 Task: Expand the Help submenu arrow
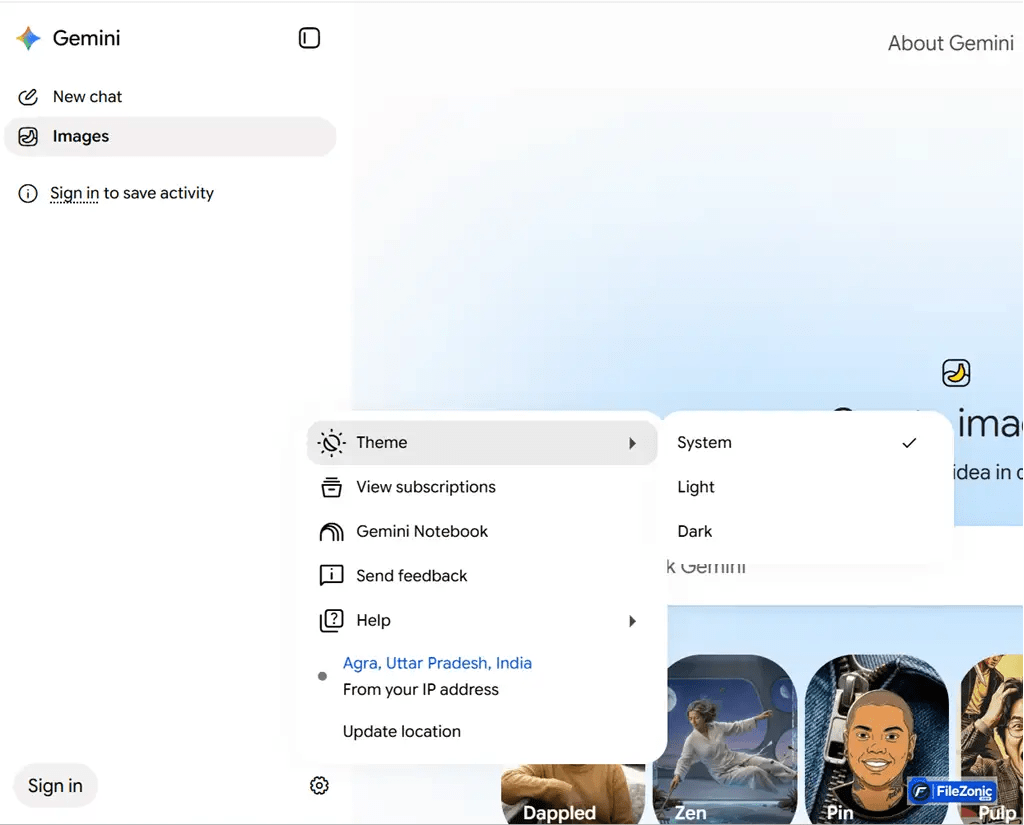click(632, 621)
